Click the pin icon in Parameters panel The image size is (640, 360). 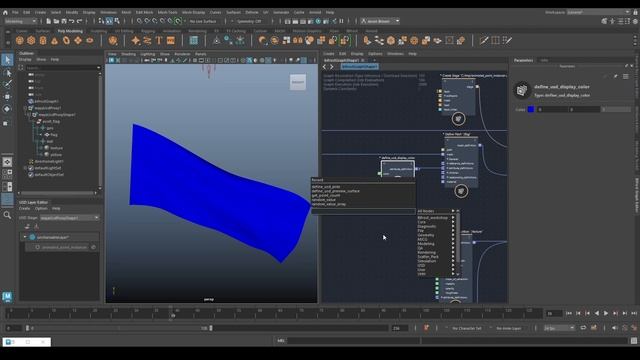(x=616, y=76)
